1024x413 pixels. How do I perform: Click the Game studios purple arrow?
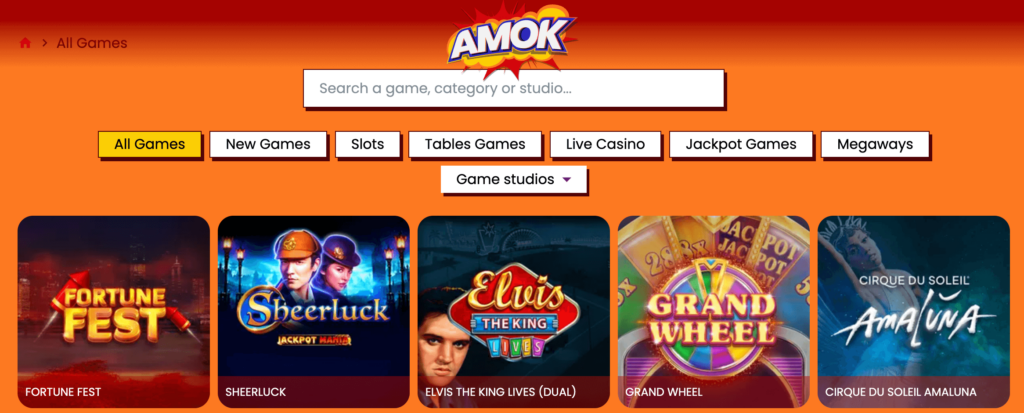566,180
